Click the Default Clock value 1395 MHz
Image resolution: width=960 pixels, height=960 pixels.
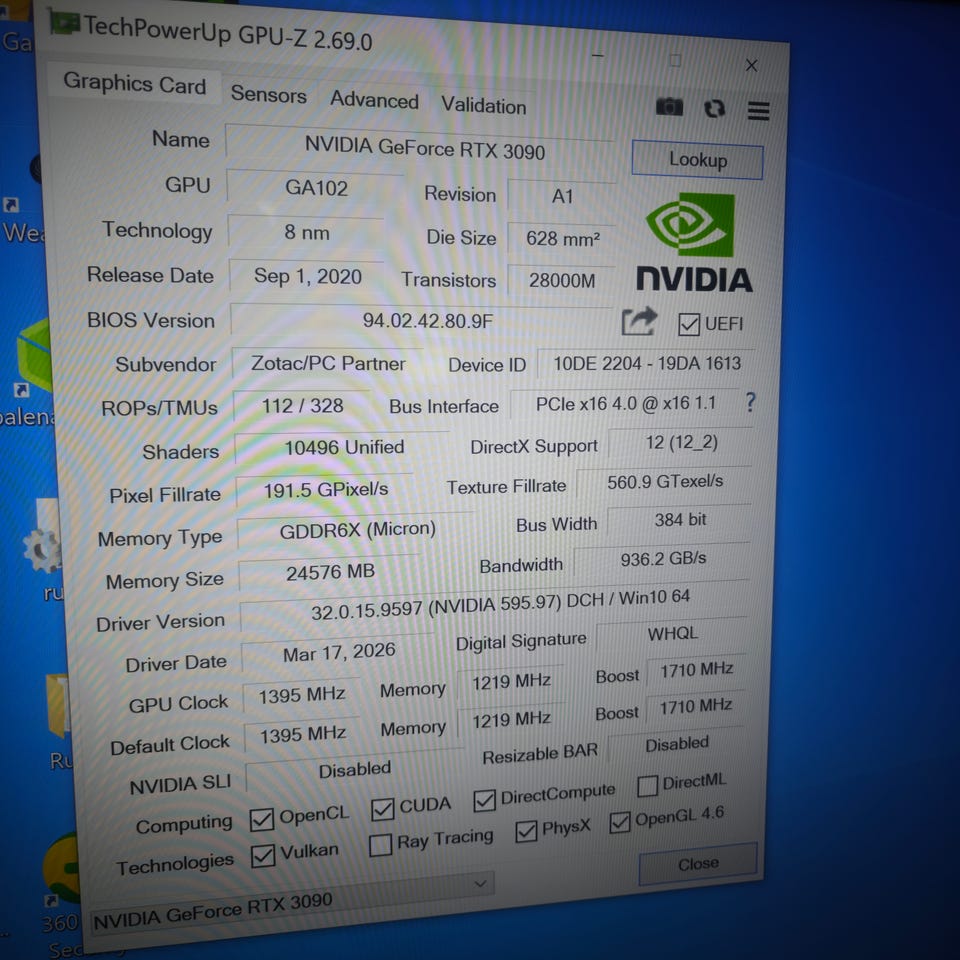(302, 734)
